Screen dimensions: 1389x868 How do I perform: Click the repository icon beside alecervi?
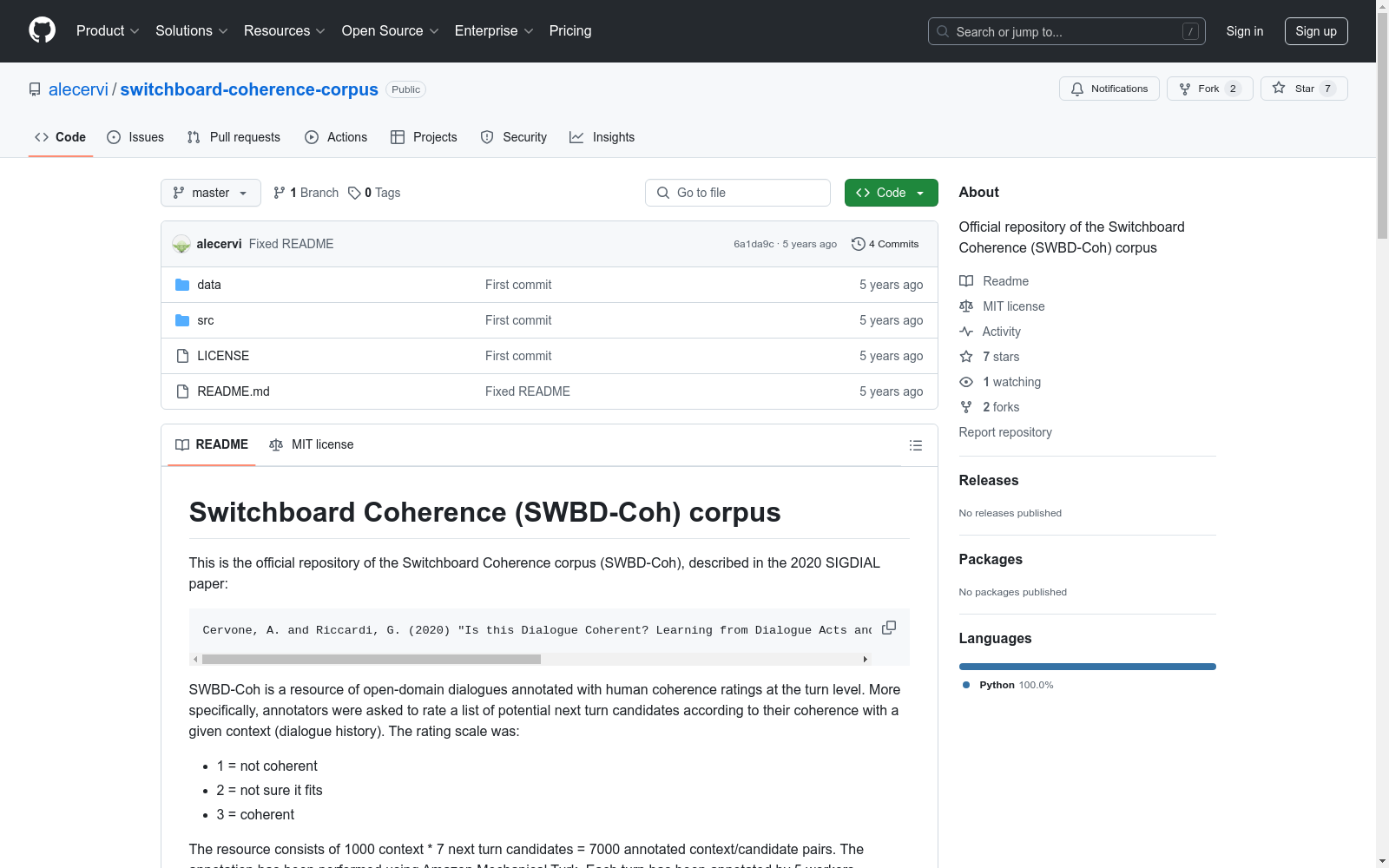[35, 89]
